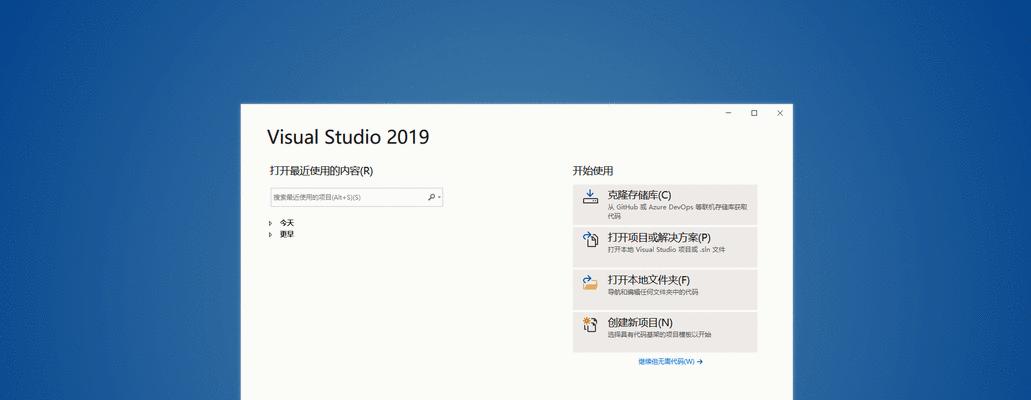
Task: Click the 克隆存储库(C) button
Action: 665,205
